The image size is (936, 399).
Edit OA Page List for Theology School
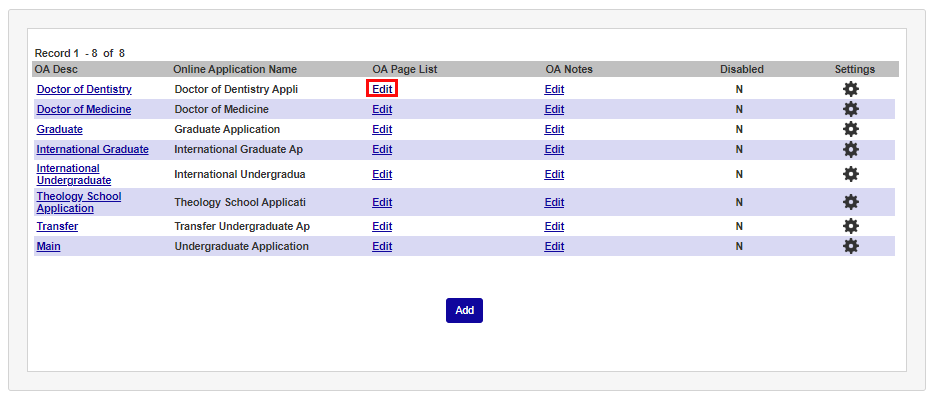click(382, 202)
